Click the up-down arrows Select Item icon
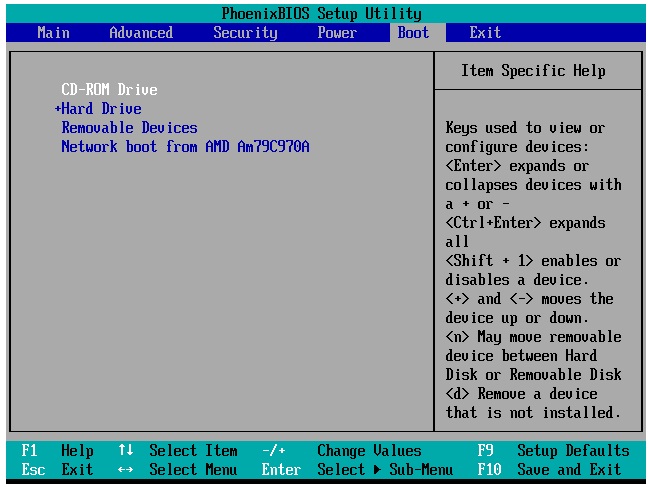The width and height of the screenshot is (648, 487). pos(125,451)
